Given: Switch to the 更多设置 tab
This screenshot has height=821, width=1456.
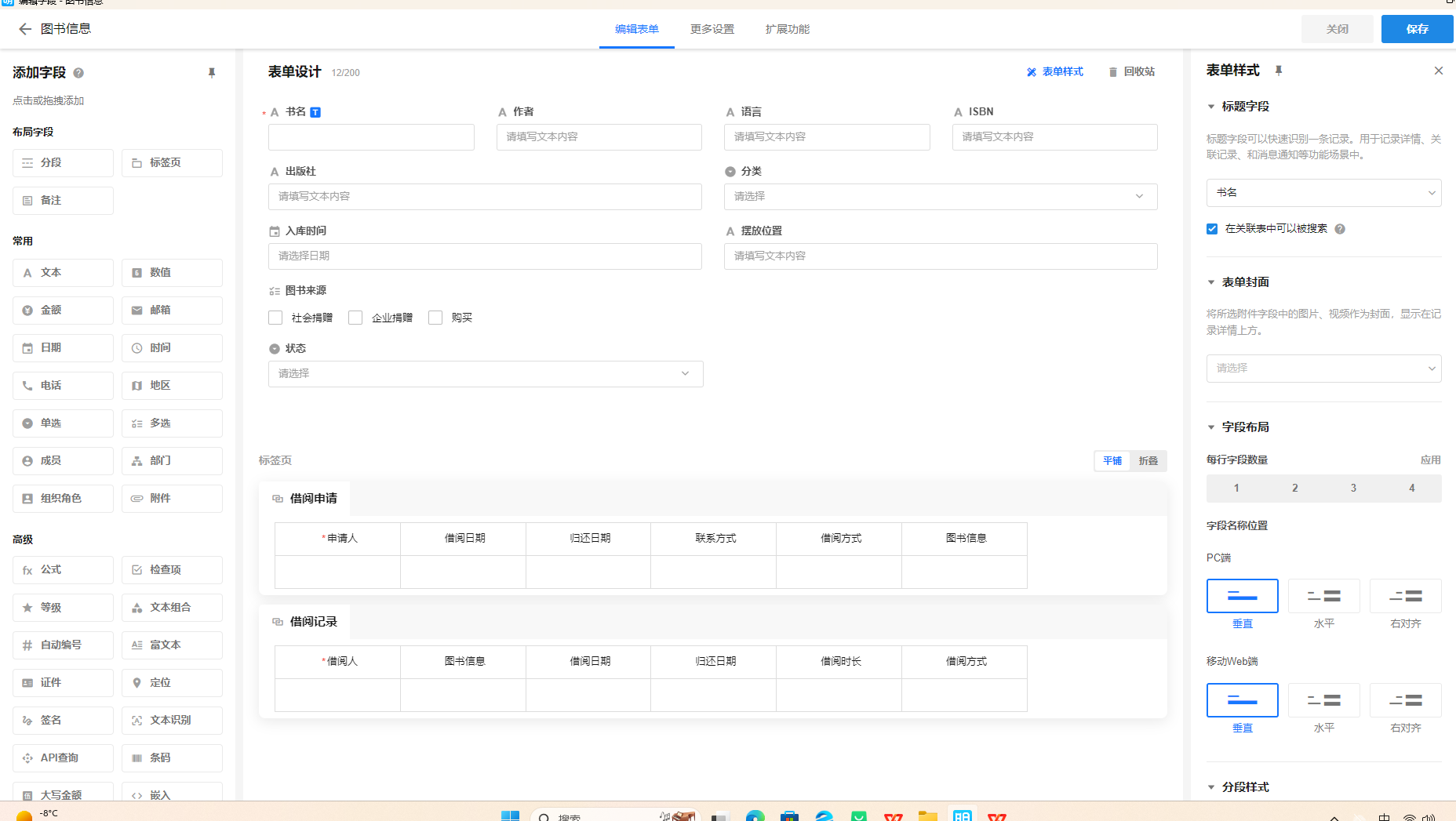Looking at the screenshot, I should tap(712, 29).
